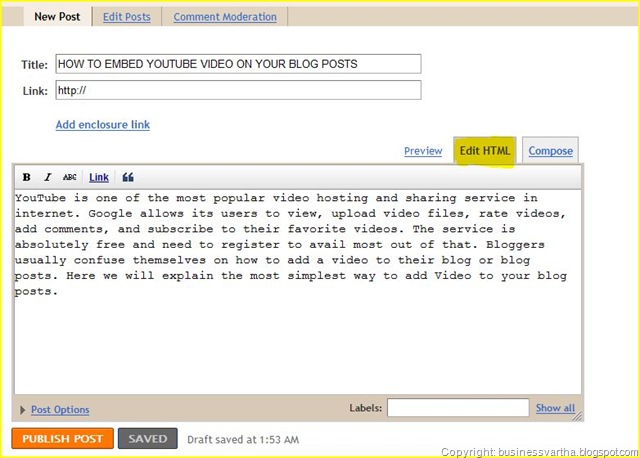Focus the Link URL input field
The height and width of the screenshot is (458, 640).
click(238, 90)
